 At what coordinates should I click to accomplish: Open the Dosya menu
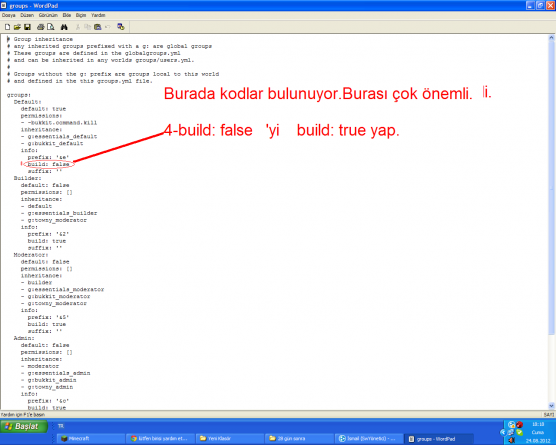click(x=9, y=15)
